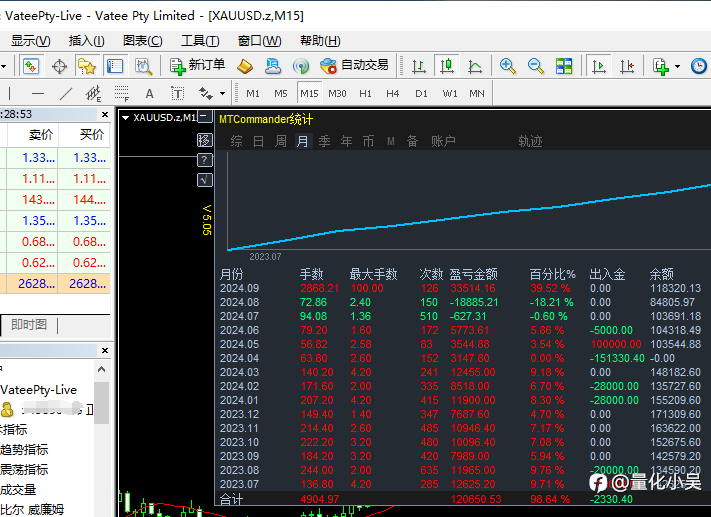Click the 新订单 new order button
711x517 pixels.
pyautogui.click(x=197, y=66)
